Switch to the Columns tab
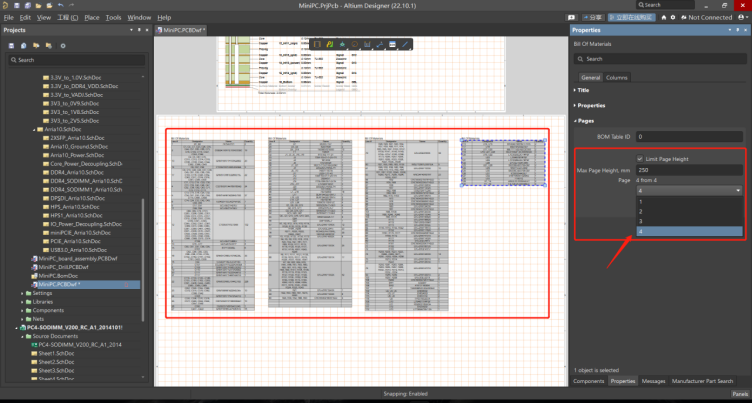The image size is (753, 404). point(617,76)
